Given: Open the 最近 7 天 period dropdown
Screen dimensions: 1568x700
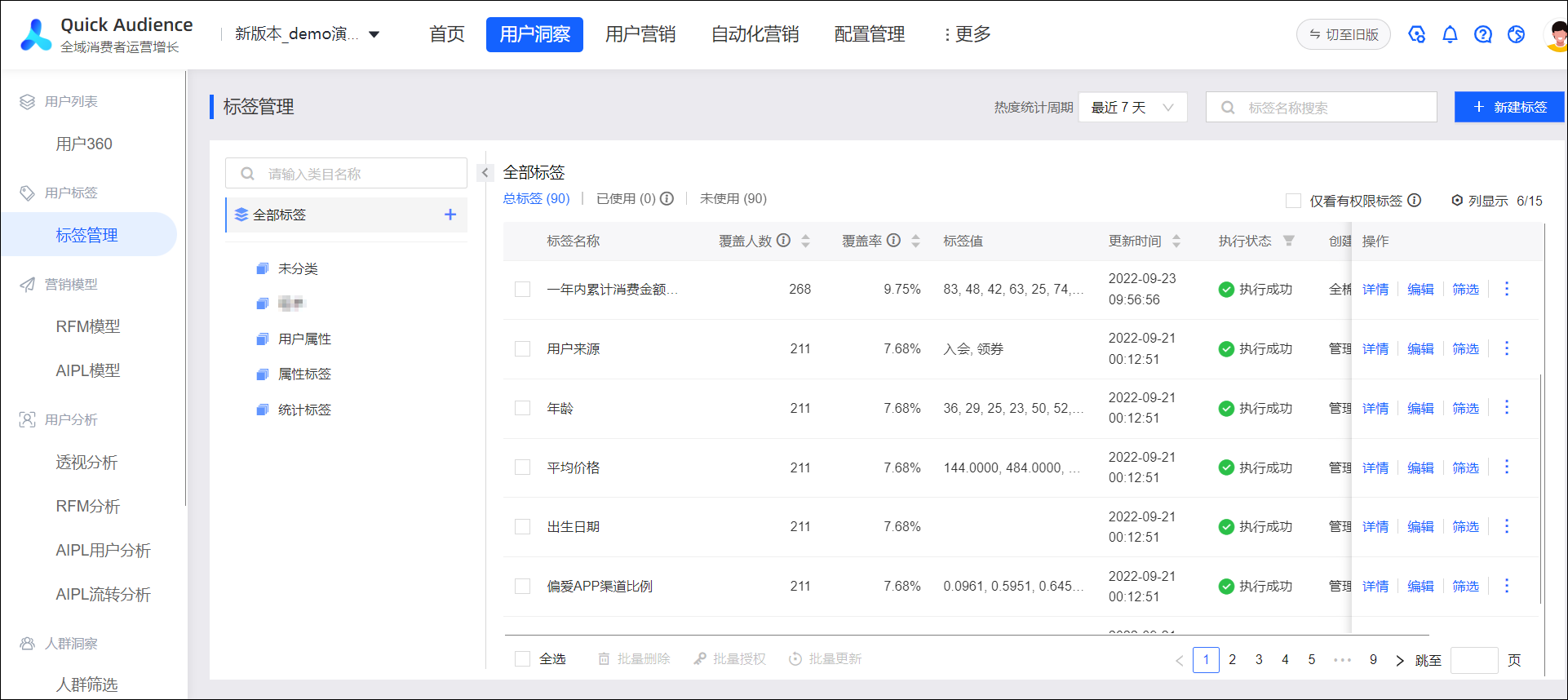Looking at the screenshot, I should 1132,107.
